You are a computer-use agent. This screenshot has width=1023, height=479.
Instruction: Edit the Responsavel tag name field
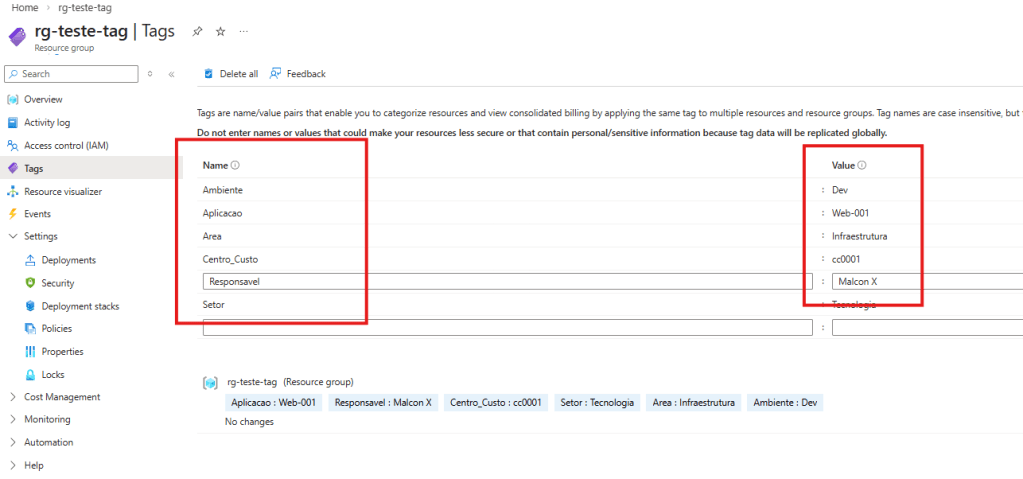(507, 282)
